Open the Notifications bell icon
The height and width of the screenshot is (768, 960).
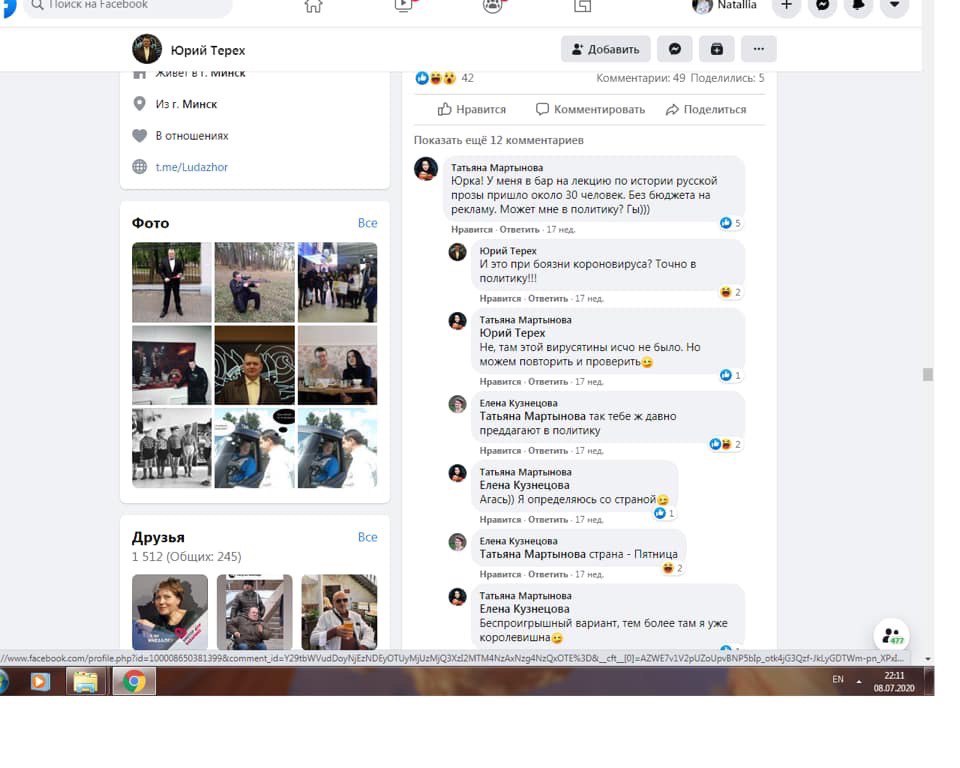click(x=858, y=6)
